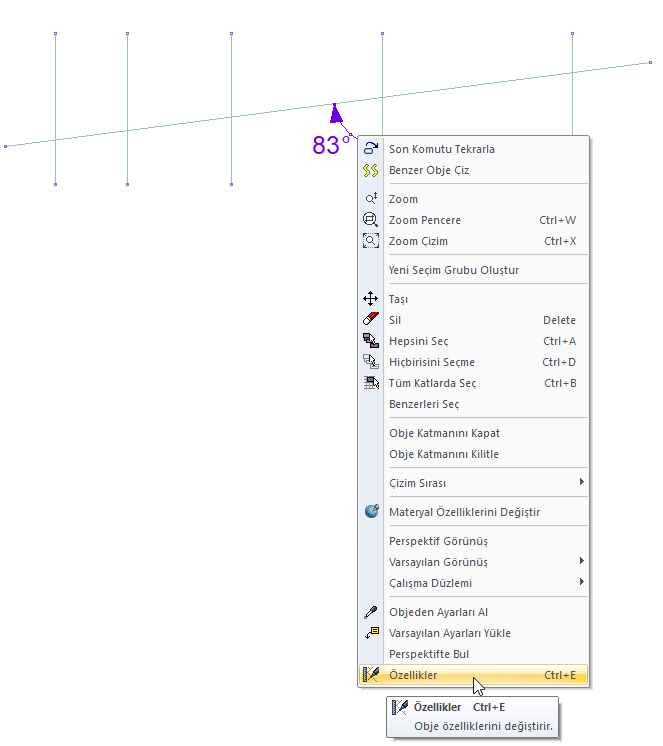Click the Tüm Katlarda Seç icon
This screenshot has width=663, height=746.
point(370,383)
